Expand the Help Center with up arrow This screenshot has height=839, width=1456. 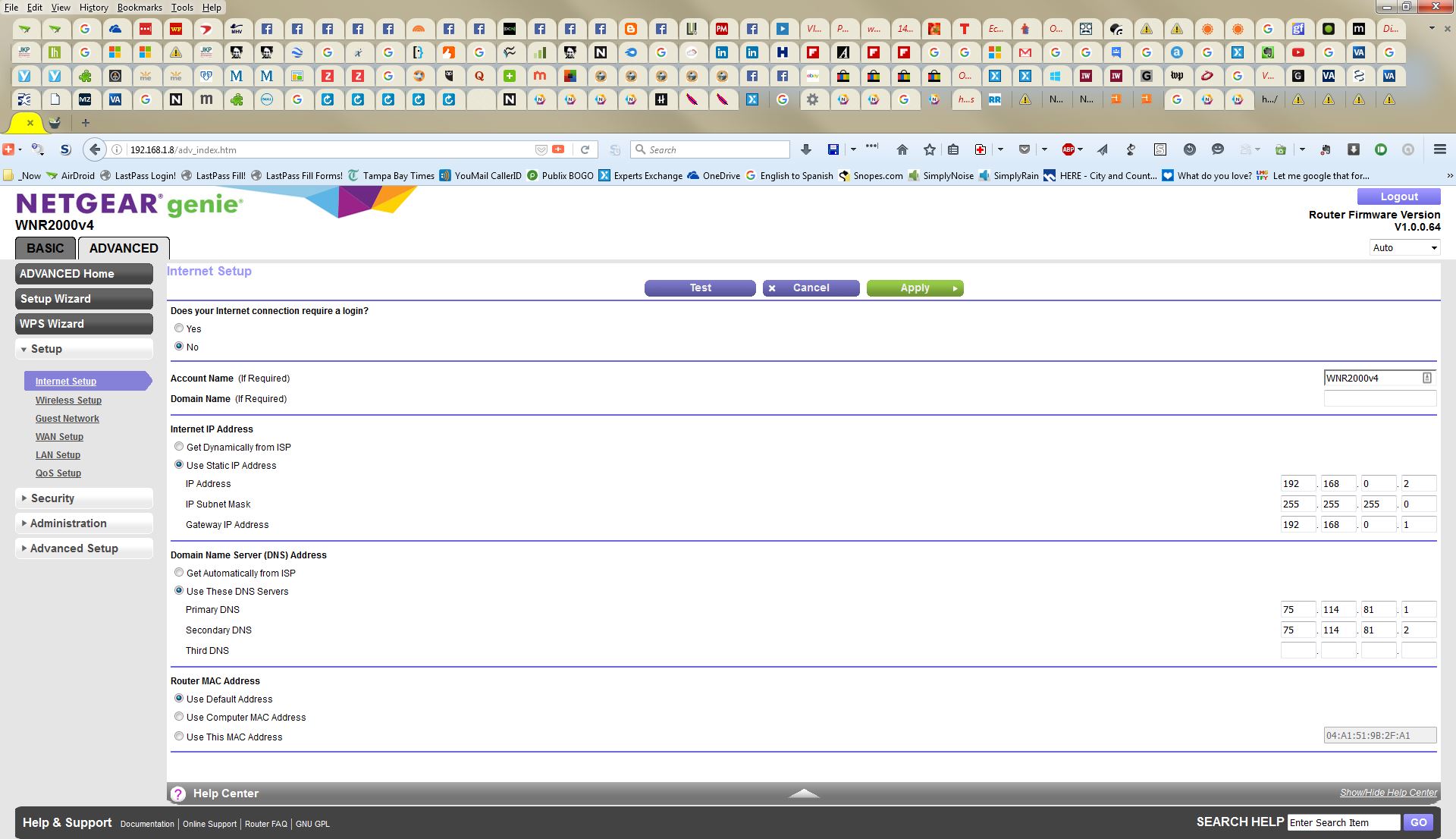[x=804, y=793]
